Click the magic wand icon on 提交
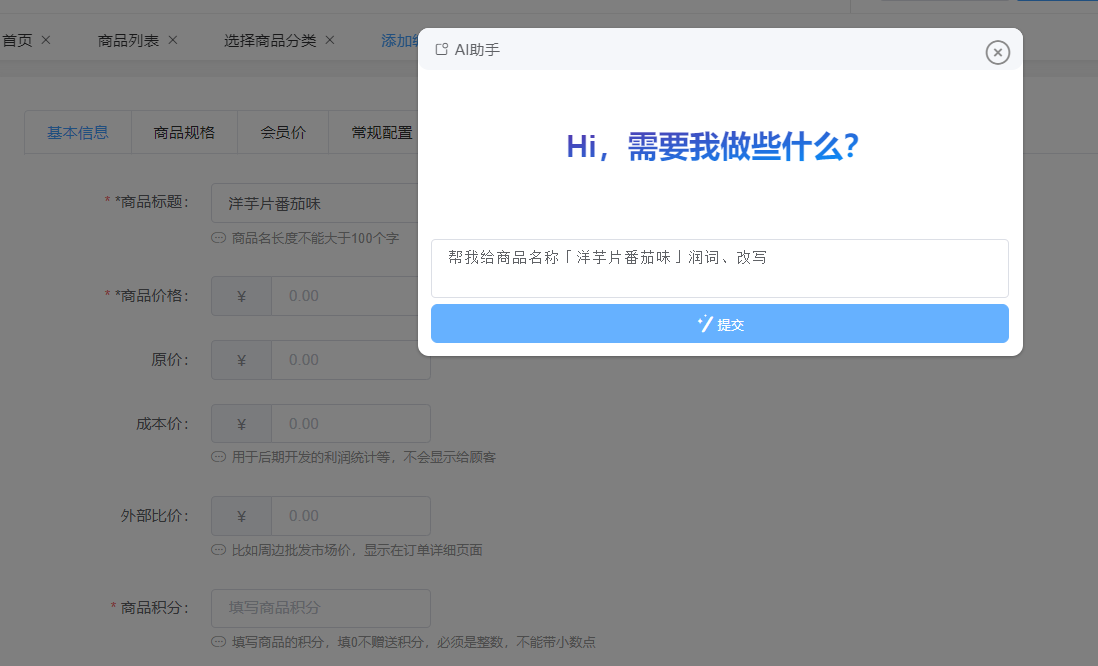 (x=705, y=324)
